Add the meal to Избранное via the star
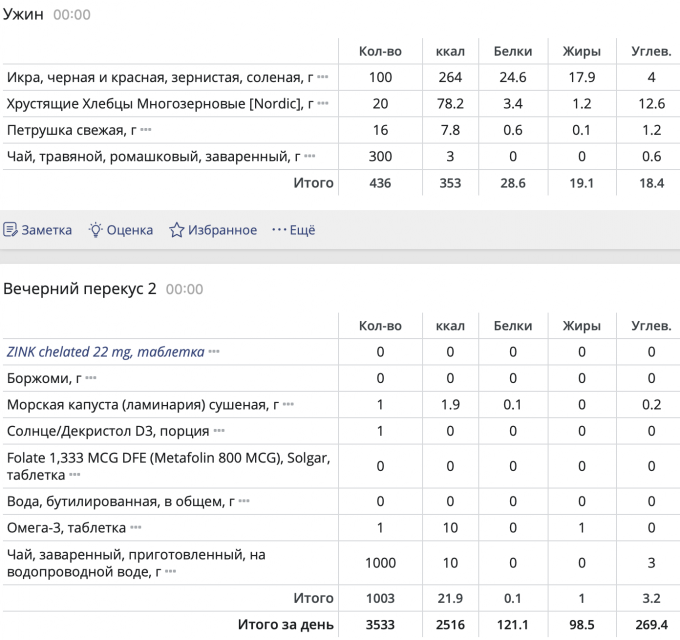 click(x=177, y=230)
